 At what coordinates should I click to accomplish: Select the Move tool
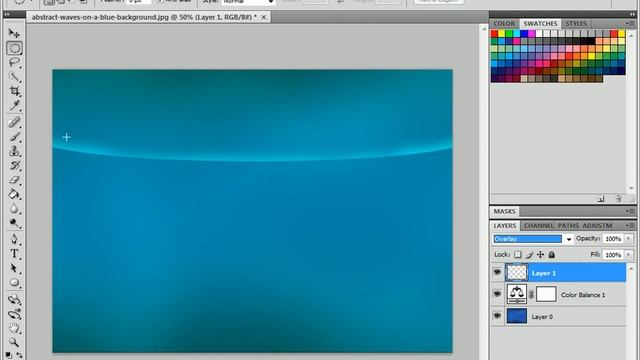(x=14, y=33)
